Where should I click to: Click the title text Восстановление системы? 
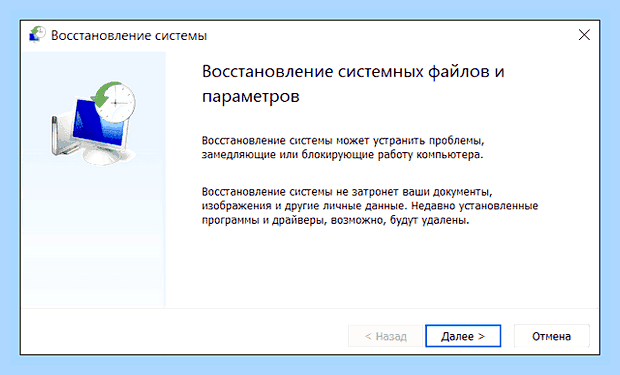click(x=129, y=36)
